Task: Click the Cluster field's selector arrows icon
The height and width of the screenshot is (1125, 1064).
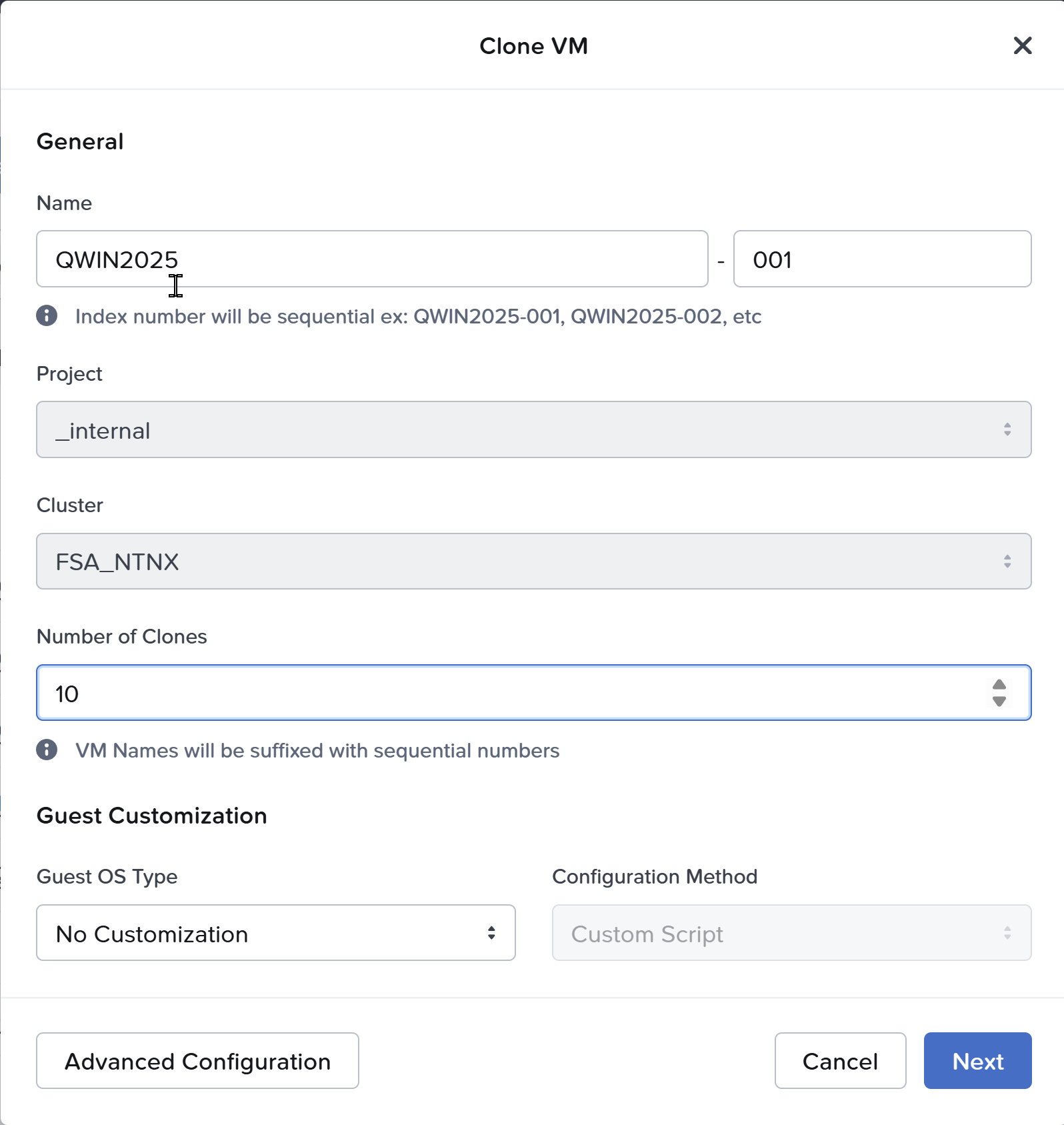Action: [1007, 561]
